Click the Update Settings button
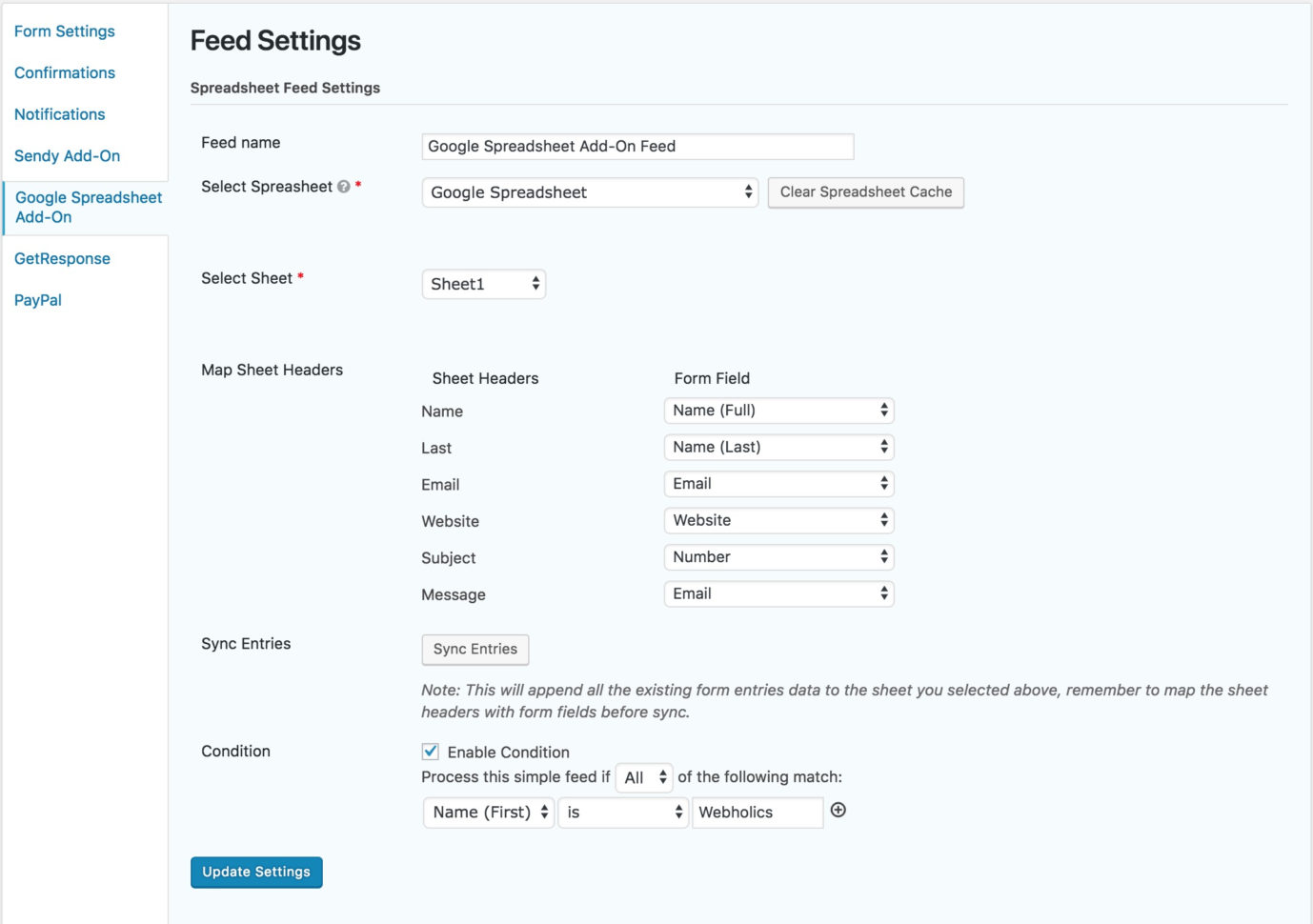Screen dimensions: 1313x924 (x=255, y=871)
